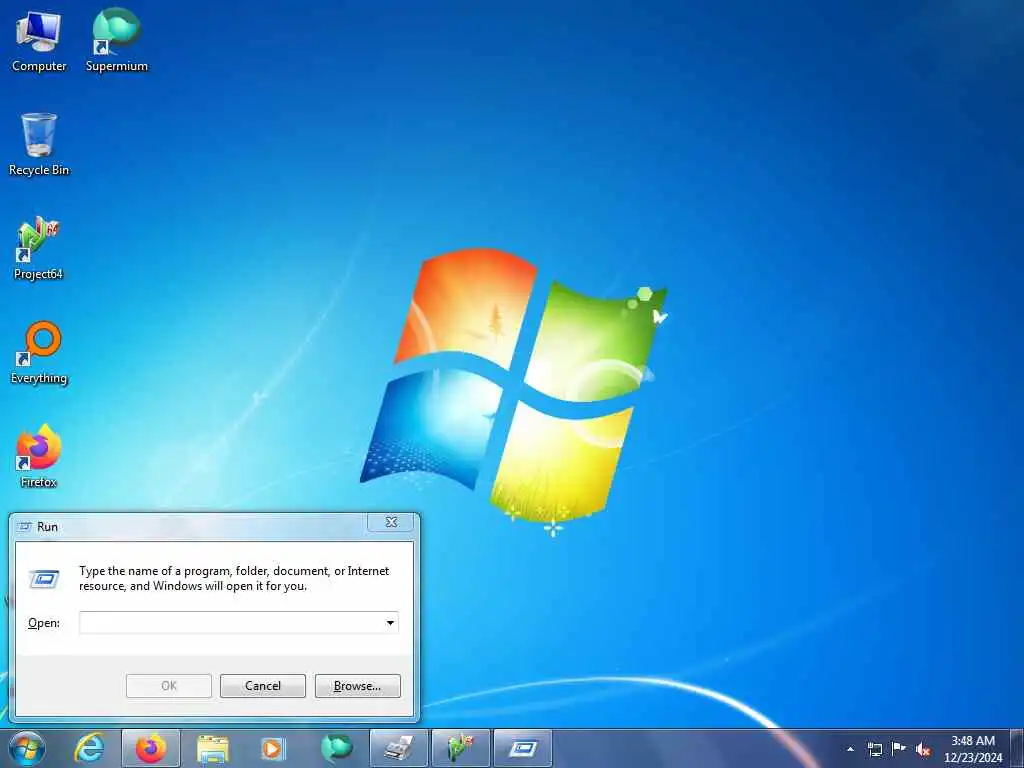Switch to the Run taskbar item
This screenshot has width=1024, height=768.
(x=522, y=748)
